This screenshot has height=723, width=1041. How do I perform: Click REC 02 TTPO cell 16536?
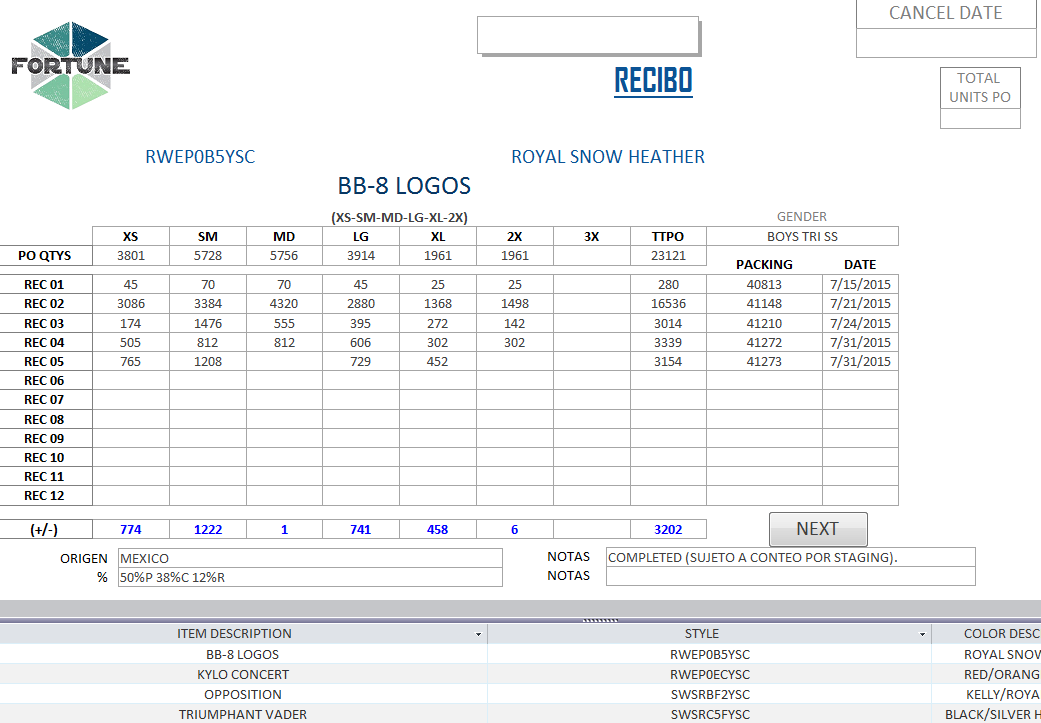668,303
